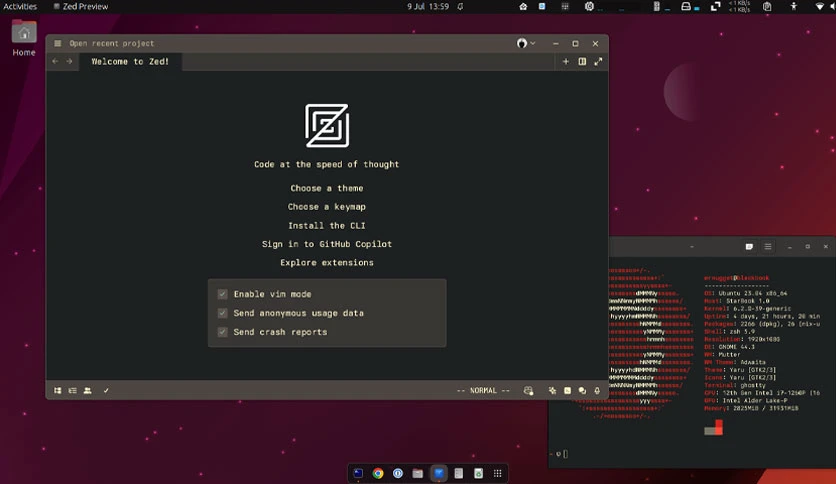Open the Zed Preview app menu in top bar
This screenshot has width=836, height=484.
(81, 6)
